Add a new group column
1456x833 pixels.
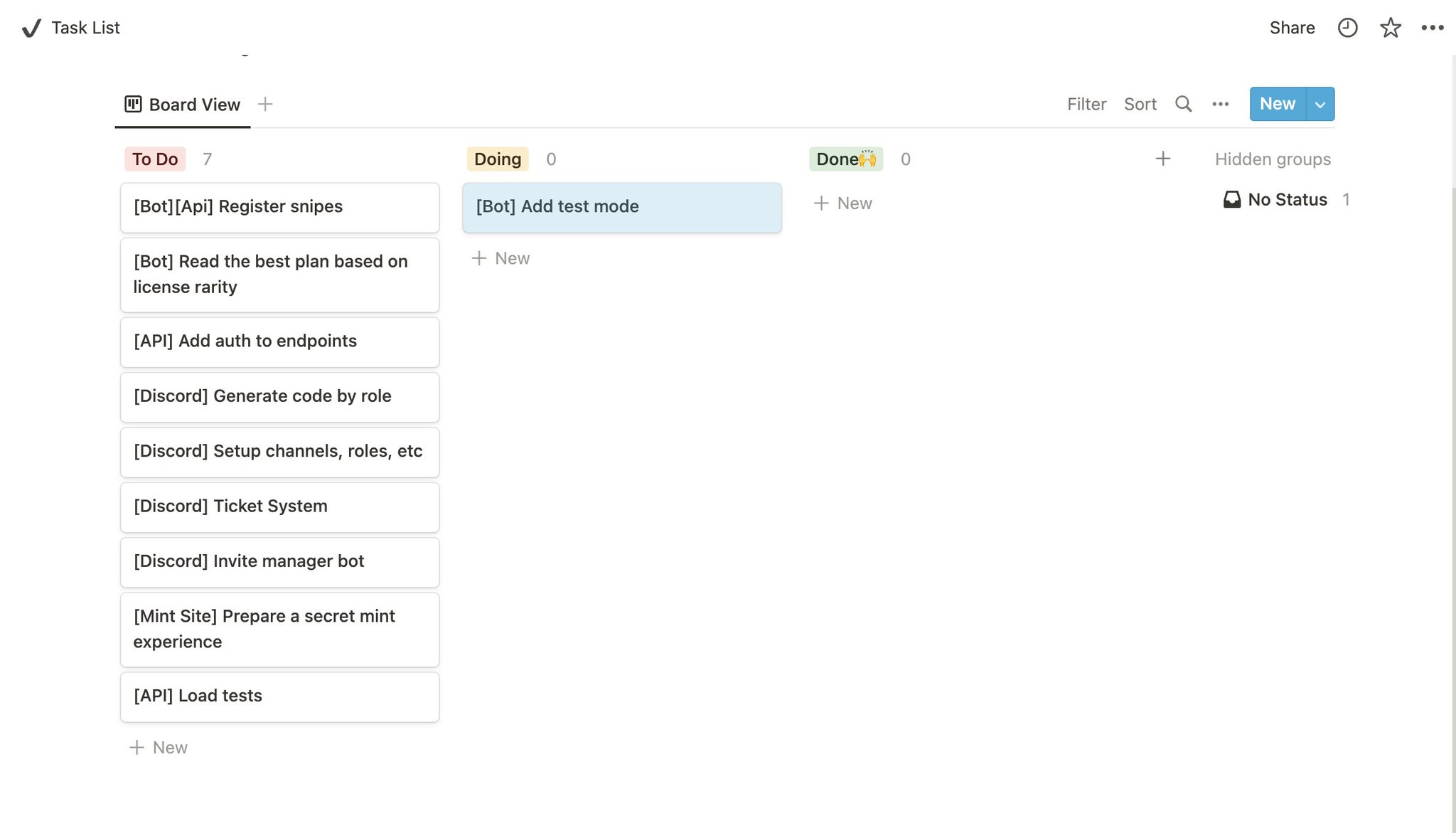point(1162,159)
